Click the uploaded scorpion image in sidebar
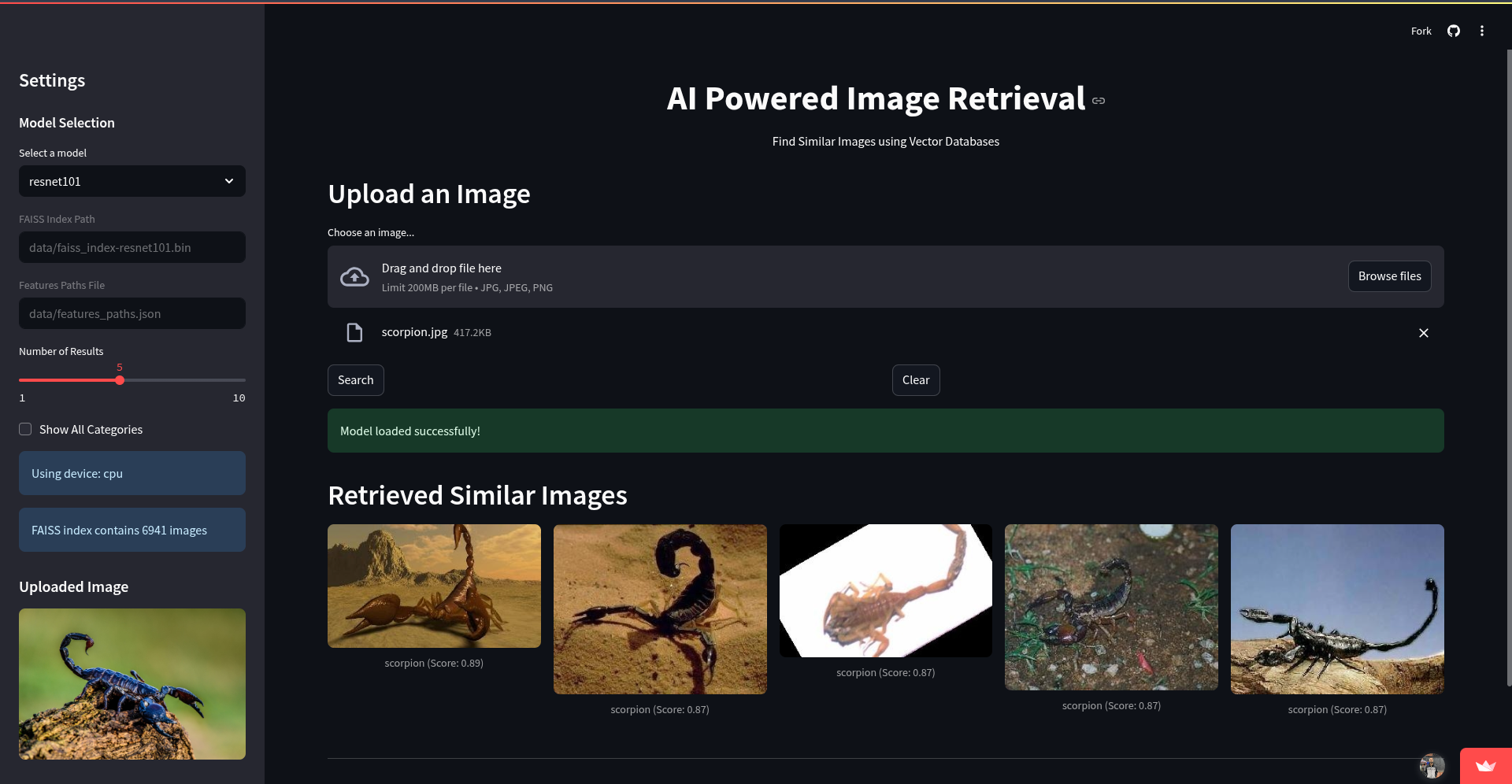 click(132, 683)
